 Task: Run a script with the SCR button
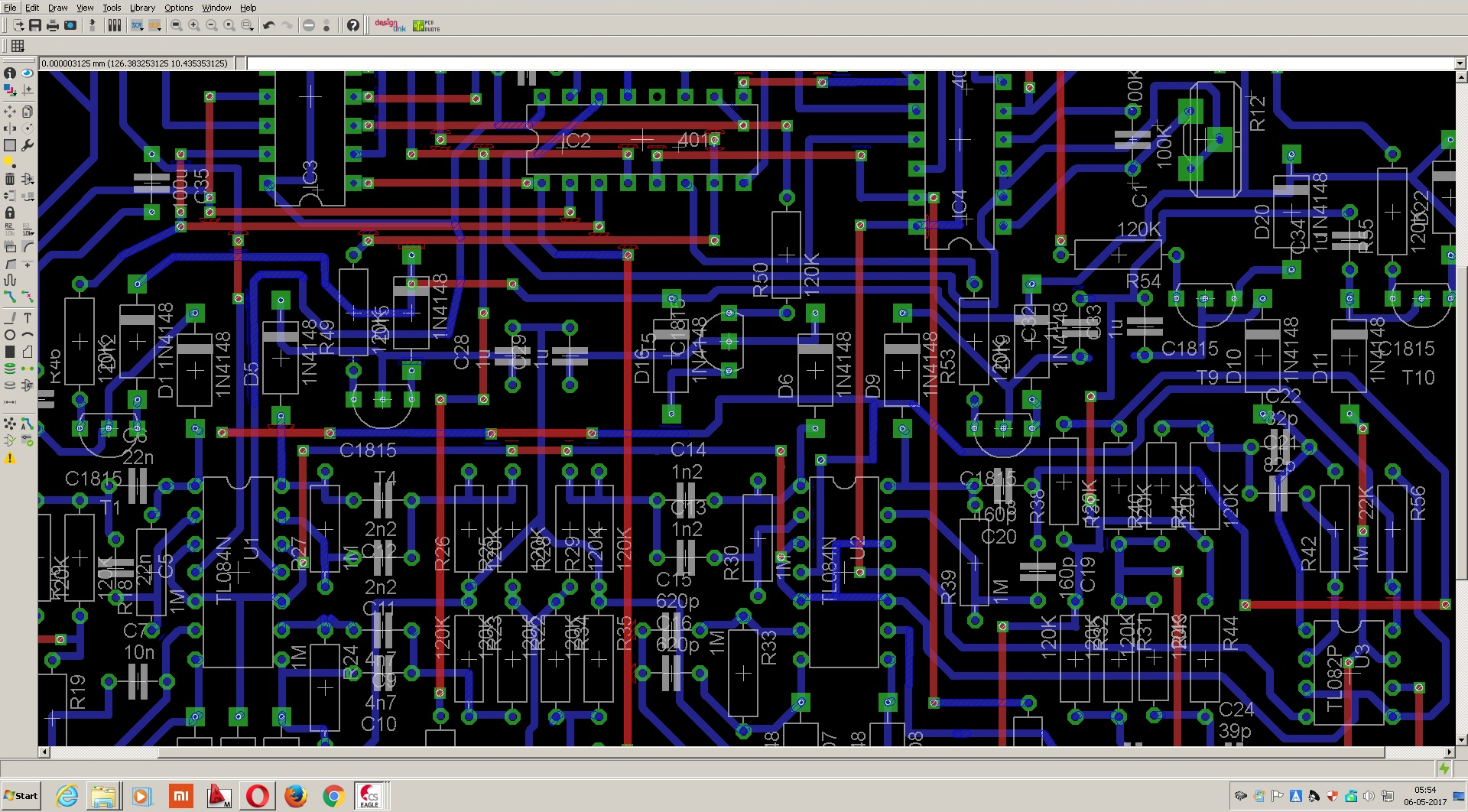click(x=137, y=26)
